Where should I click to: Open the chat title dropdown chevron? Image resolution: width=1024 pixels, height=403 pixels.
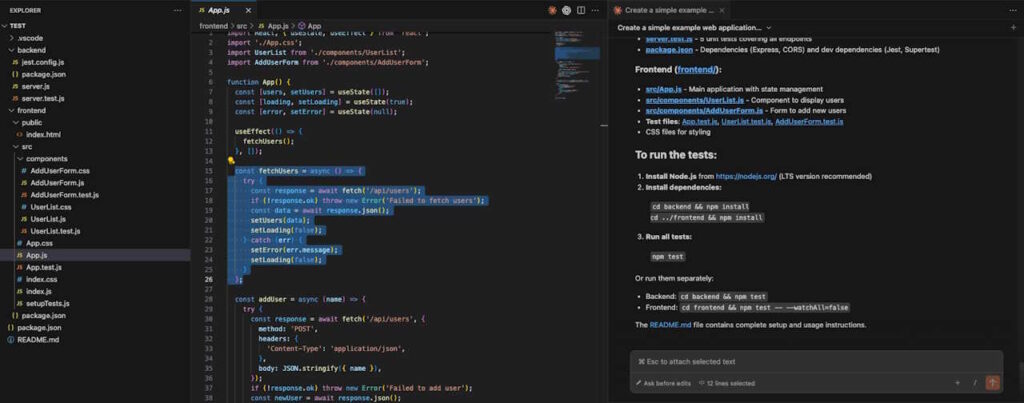tap(769, 27)
